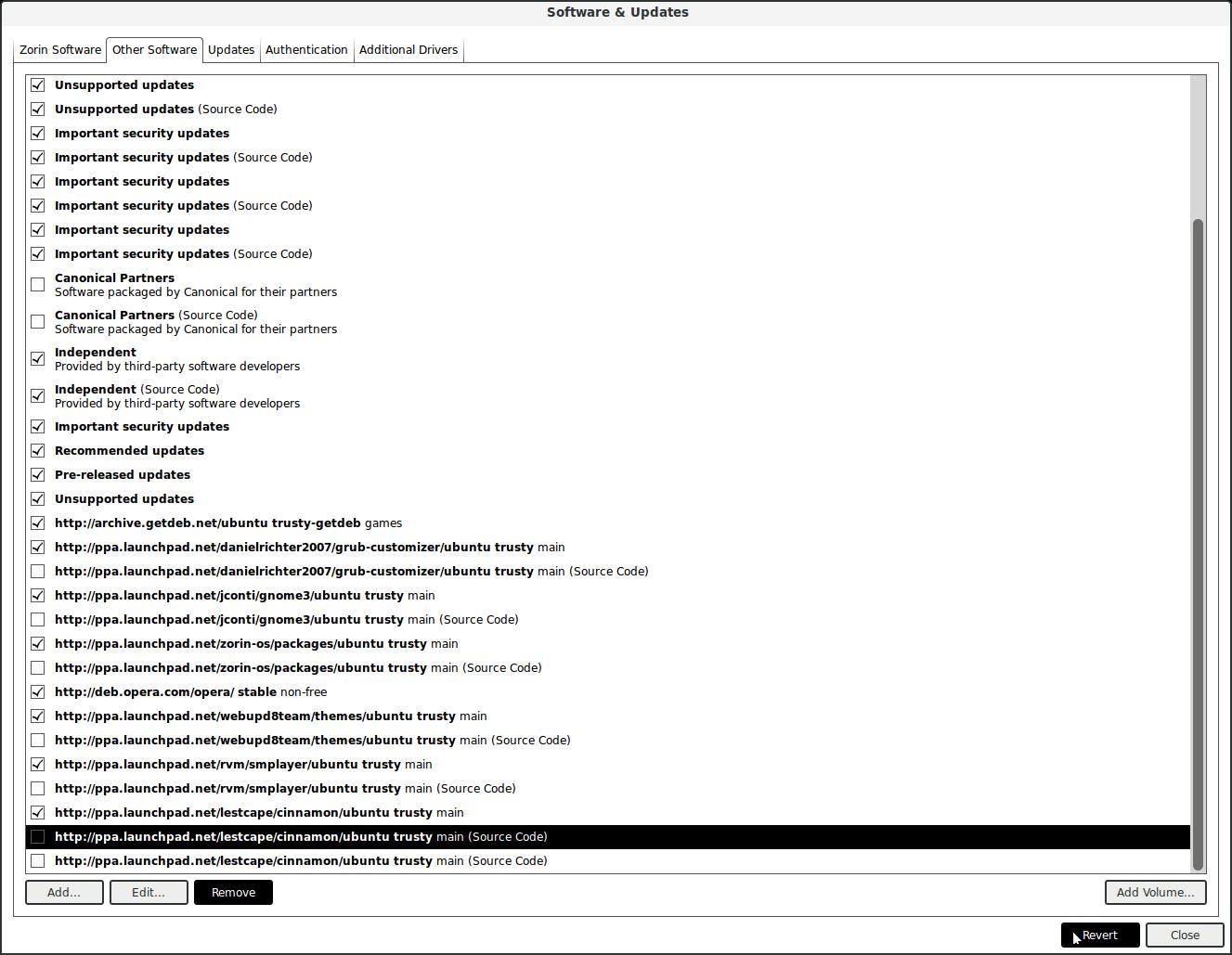This screenshot has width=1232, height=955.
Task: Click the Add... button
Action: (x=64, y=893)
